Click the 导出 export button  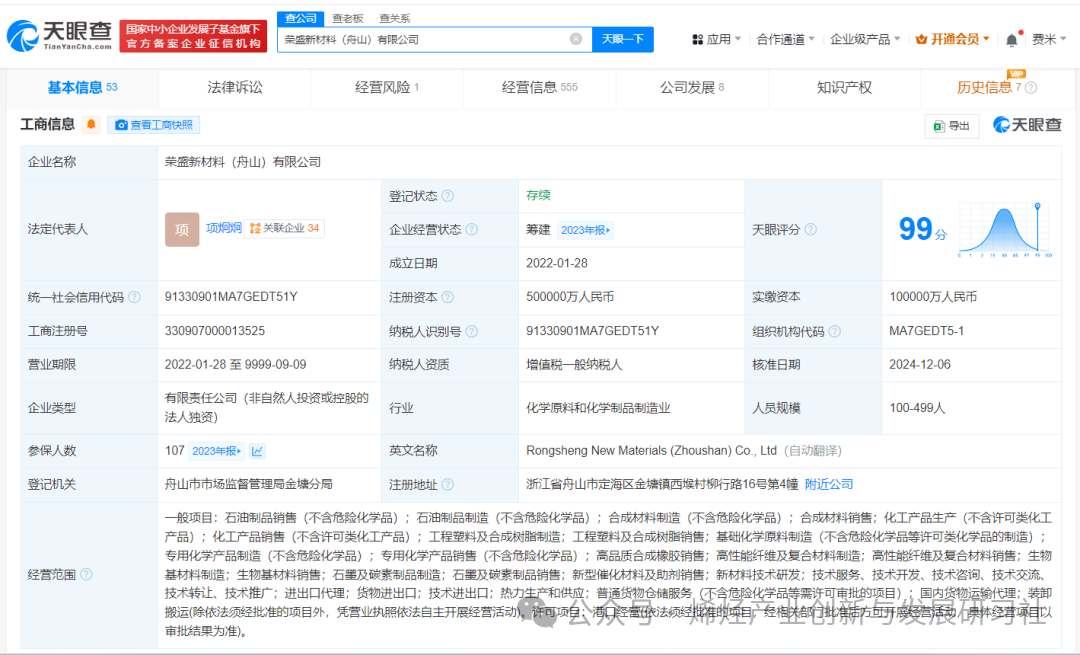coord(952,125)
